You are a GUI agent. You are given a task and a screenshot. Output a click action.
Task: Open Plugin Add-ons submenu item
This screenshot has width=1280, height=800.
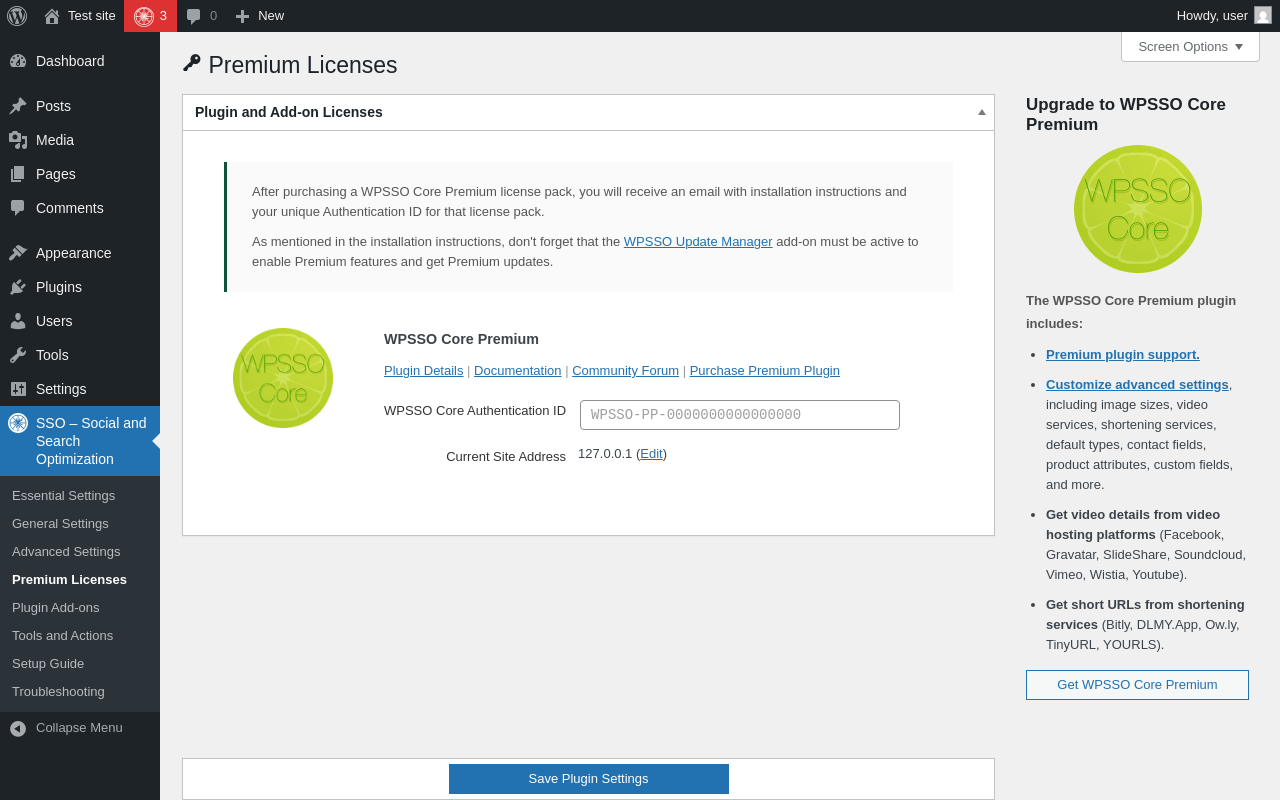click(56, 607)
